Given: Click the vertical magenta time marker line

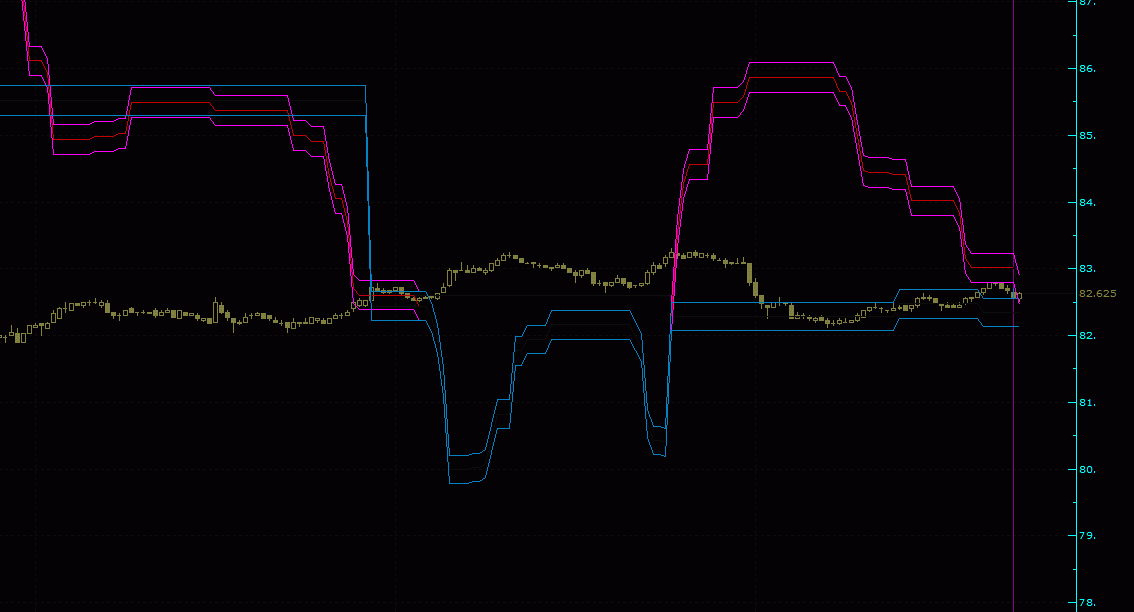Looking at the screenshot, I should 1013,306.
